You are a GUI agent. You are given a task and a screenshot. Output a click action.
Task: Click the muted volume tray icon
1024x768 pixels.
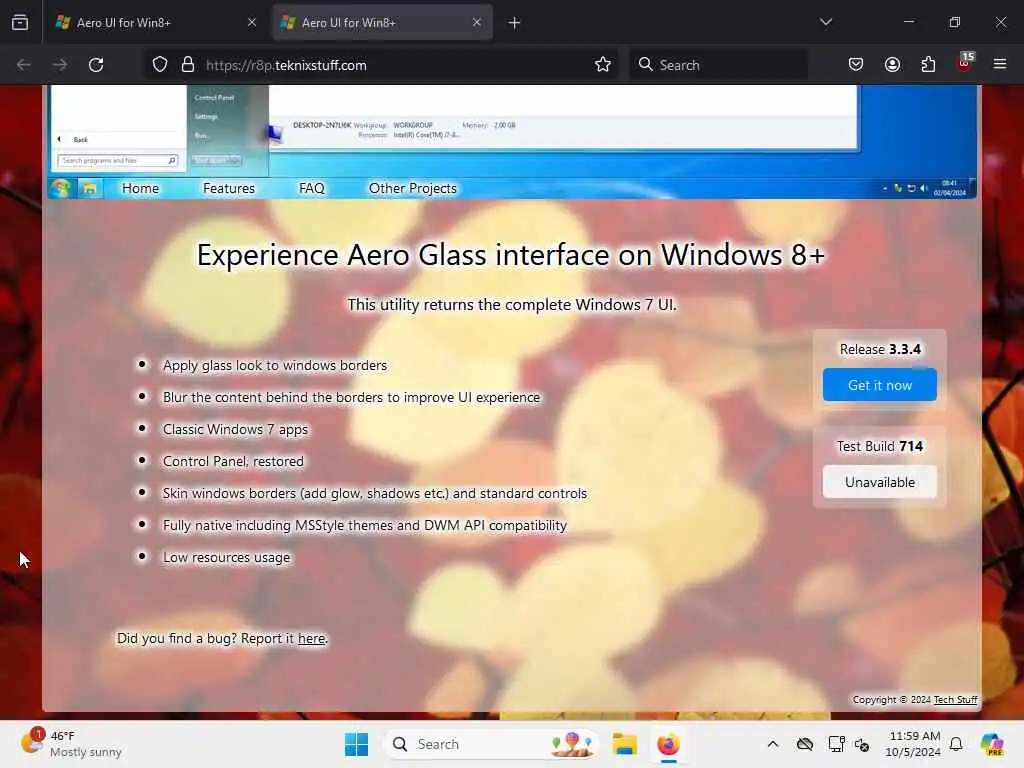pyautogui.click(x=862, y=744)
